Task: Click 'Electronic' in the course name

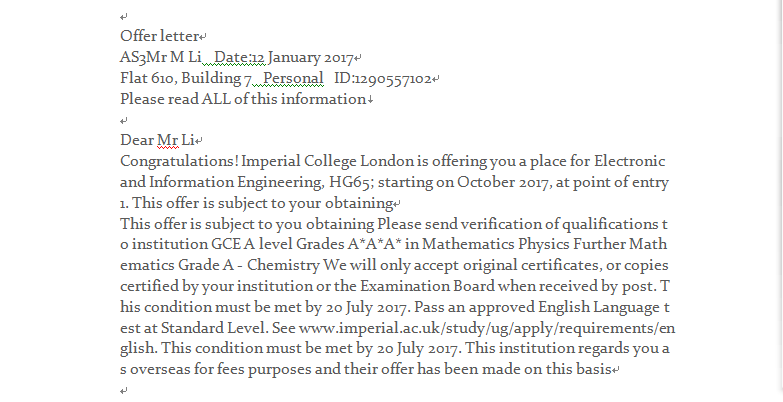Action: coord(629,161)
